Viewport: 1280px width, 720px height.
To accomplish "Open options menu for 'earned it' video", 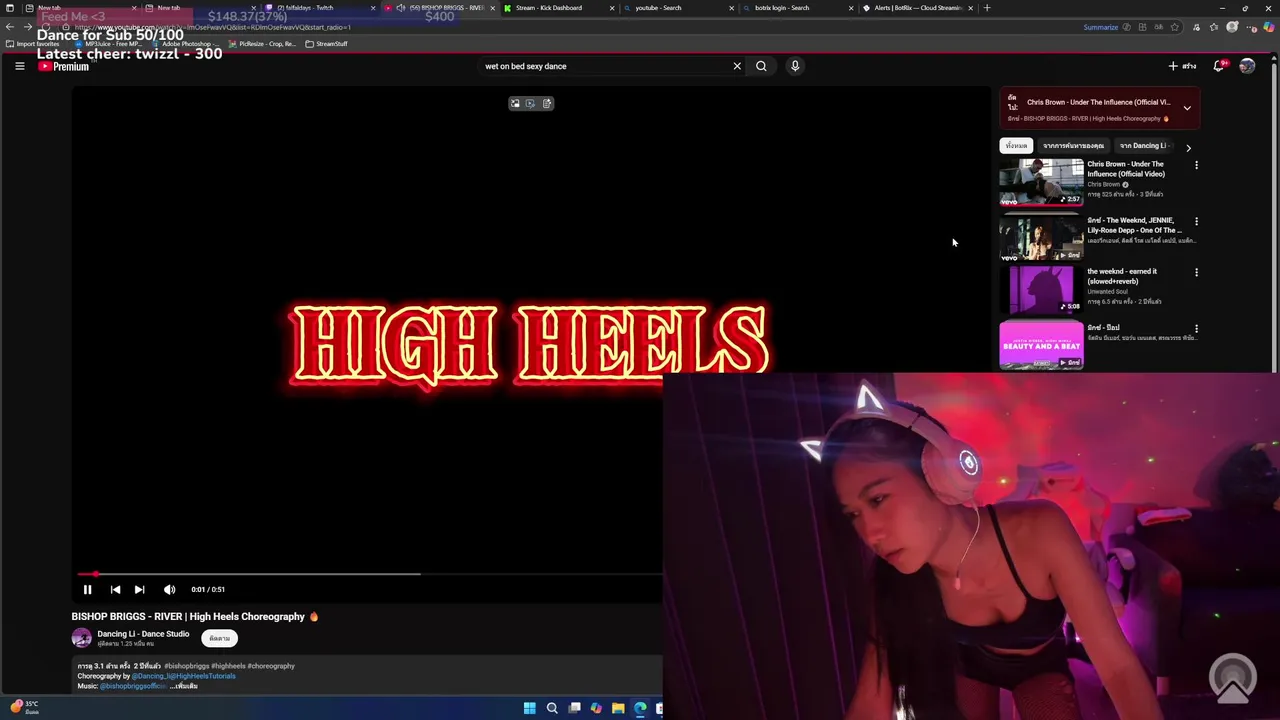I will [x=1196, y=272].
